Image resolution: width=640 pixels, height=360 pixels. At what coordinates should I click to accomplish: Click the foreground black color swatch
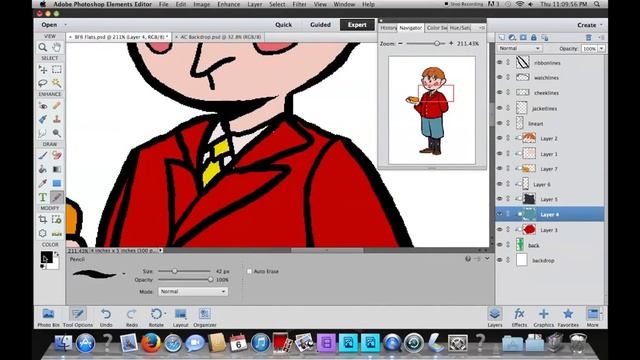46,257
